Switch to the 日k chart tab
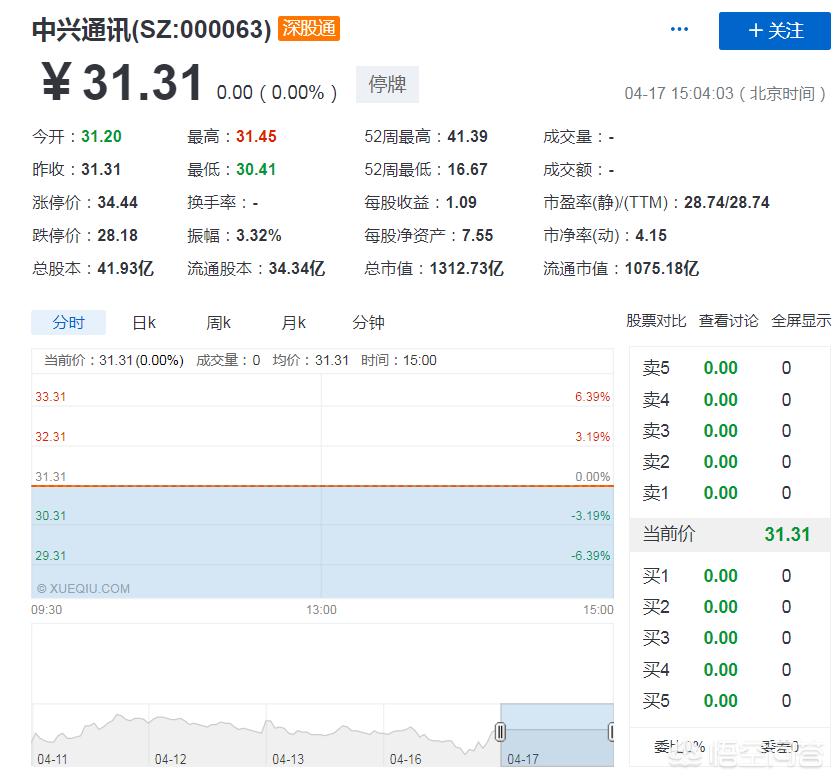The height and width of the screenshot is (783, 839). [x=144, y=323]
